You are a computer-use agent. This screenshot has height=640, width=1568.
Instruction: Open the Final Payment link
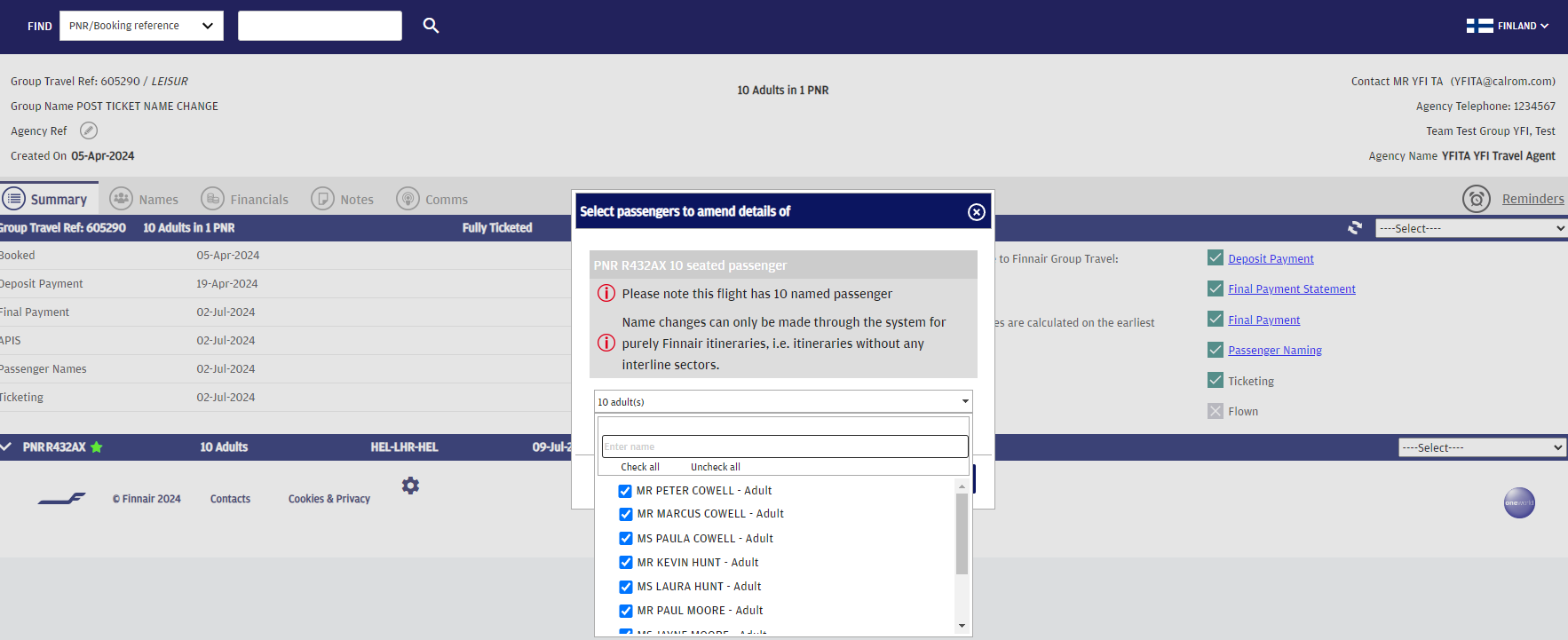click(1263, 320)
